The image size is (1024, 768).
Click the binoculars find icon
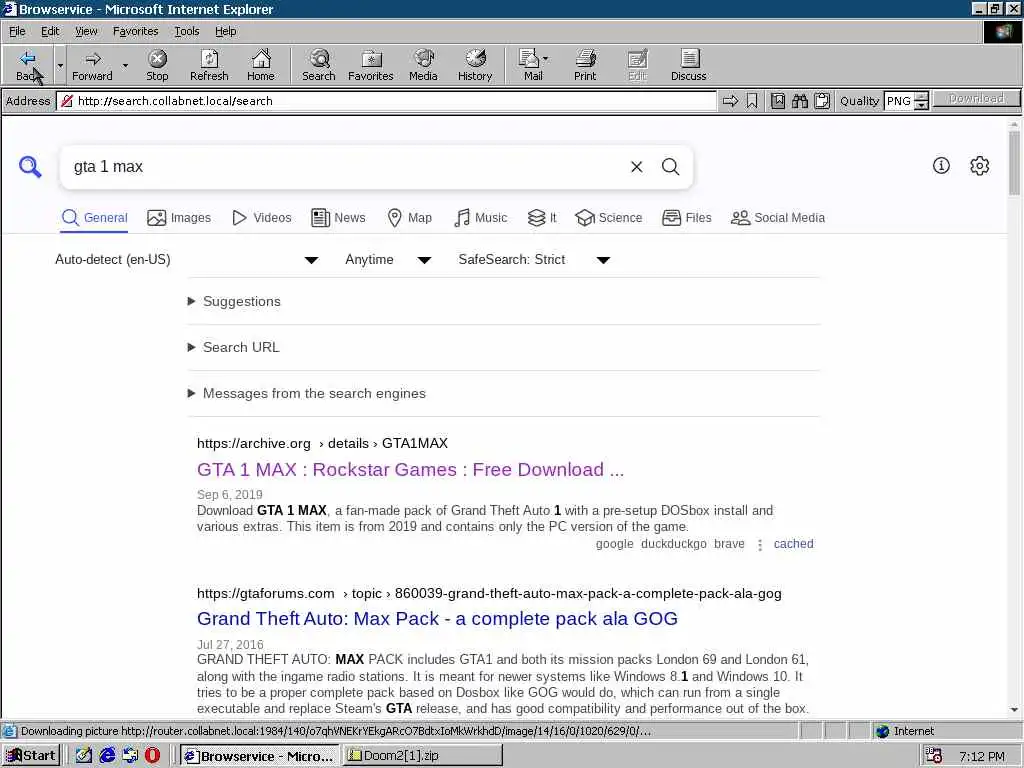click(800, 101)
